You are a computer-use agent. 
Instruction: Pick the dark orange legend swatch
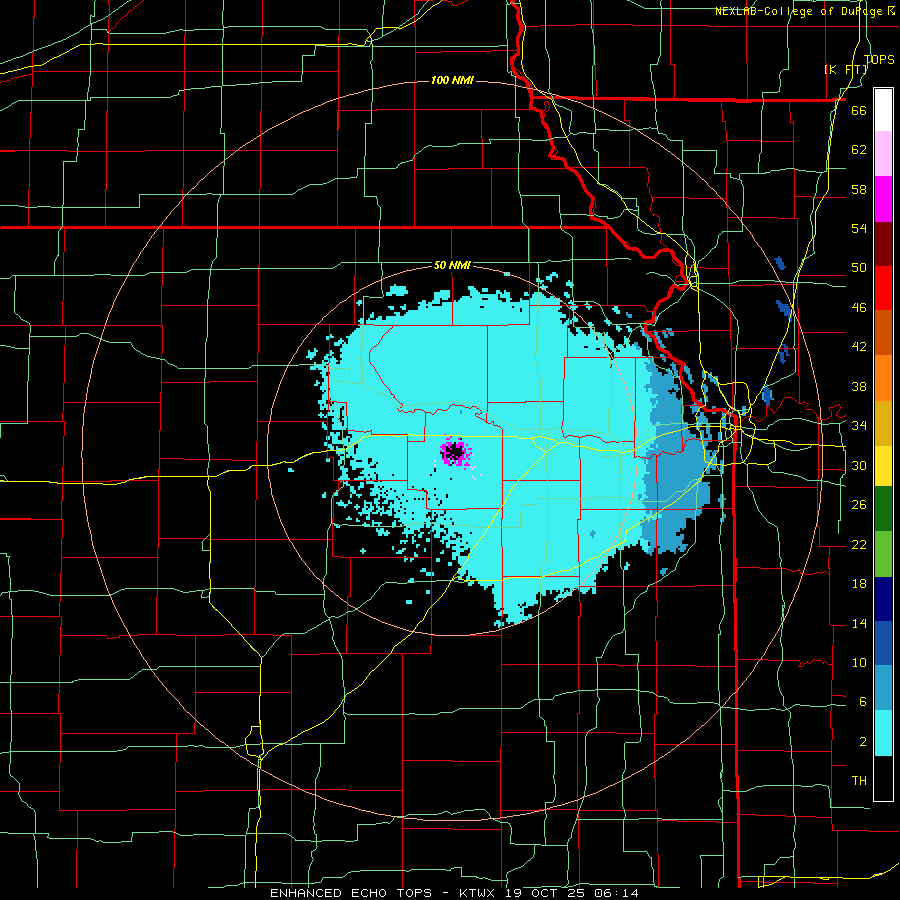click(883, 333)
